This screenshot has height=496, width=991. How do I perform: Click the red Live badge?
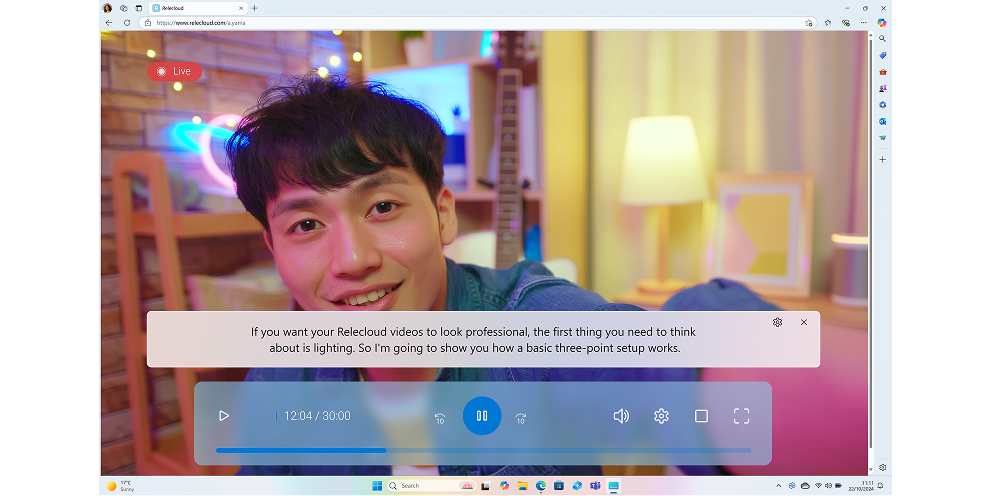[174, 71]
